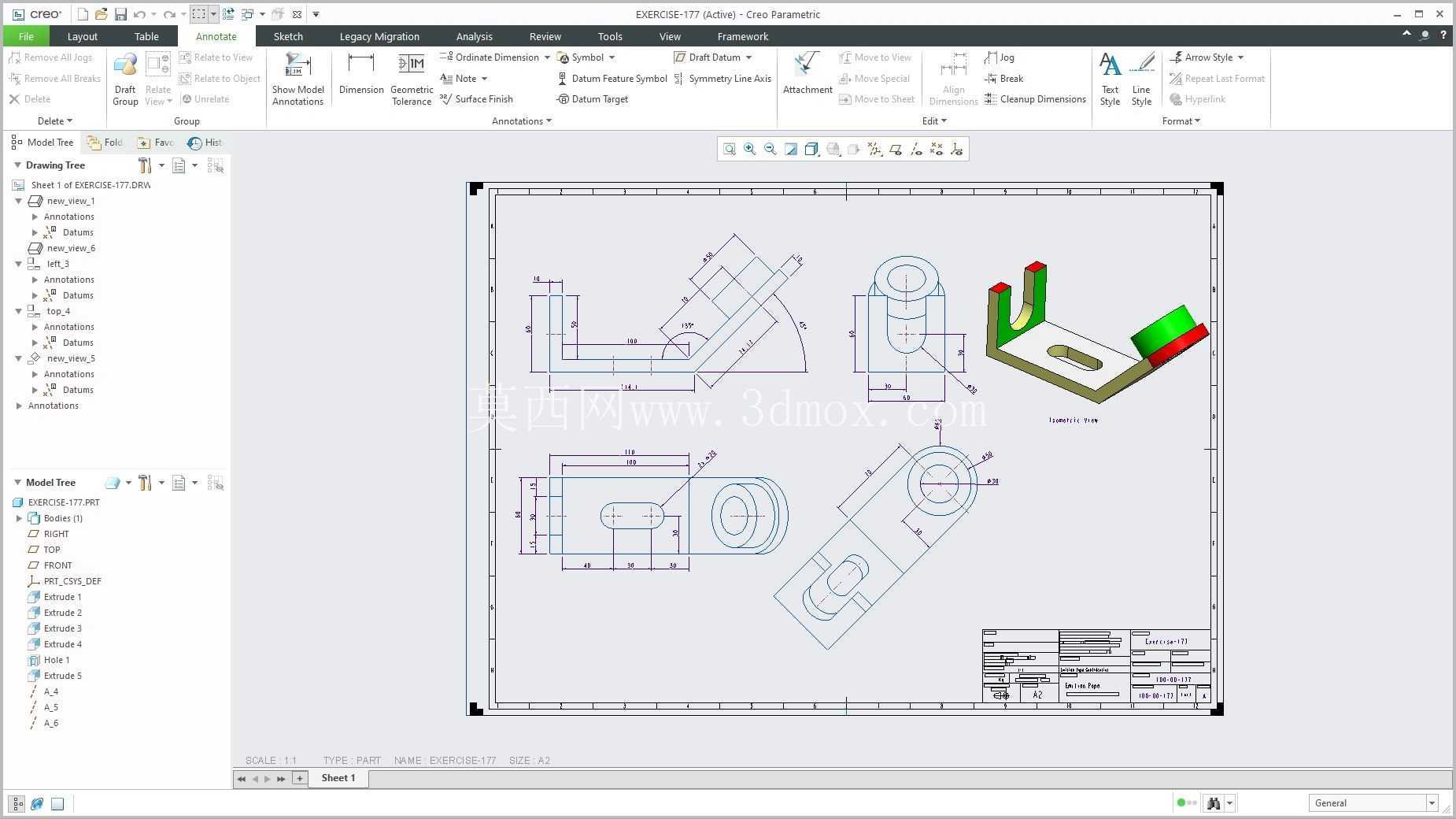Open the Find tool binoculars icon

click(x=1214, y=803)
